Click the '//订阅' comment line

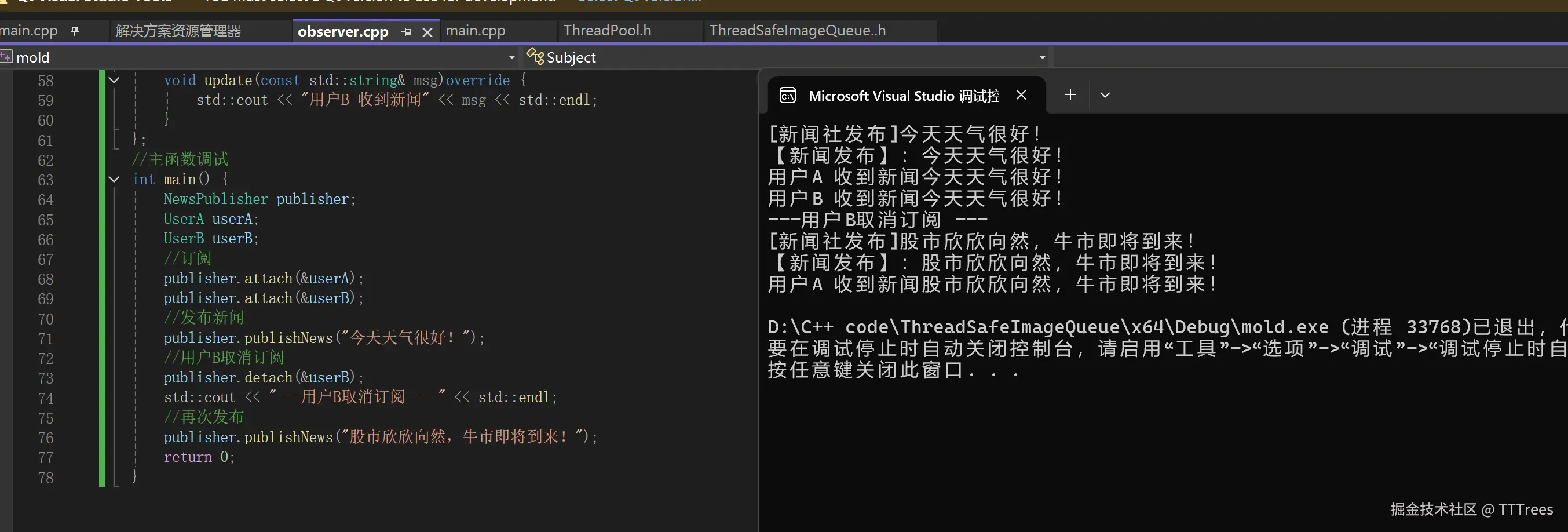[x=188, y=258]
